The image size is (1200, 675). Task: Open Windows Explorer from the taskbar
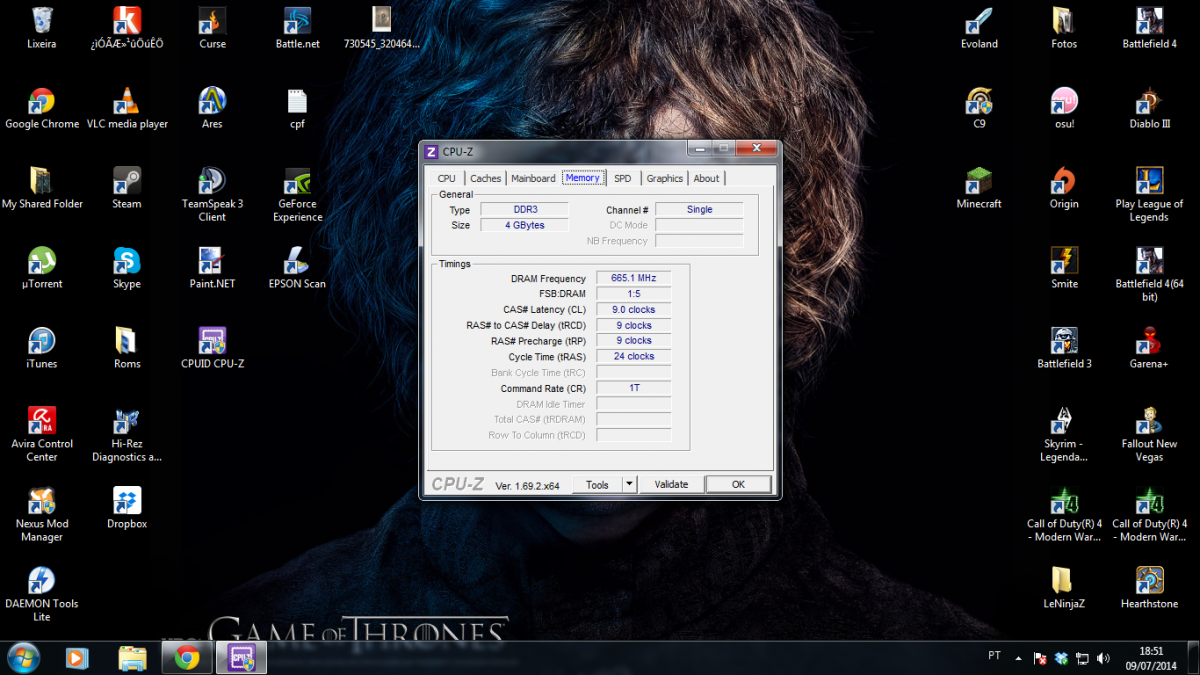pyautogui.click(x=132, y=657)
